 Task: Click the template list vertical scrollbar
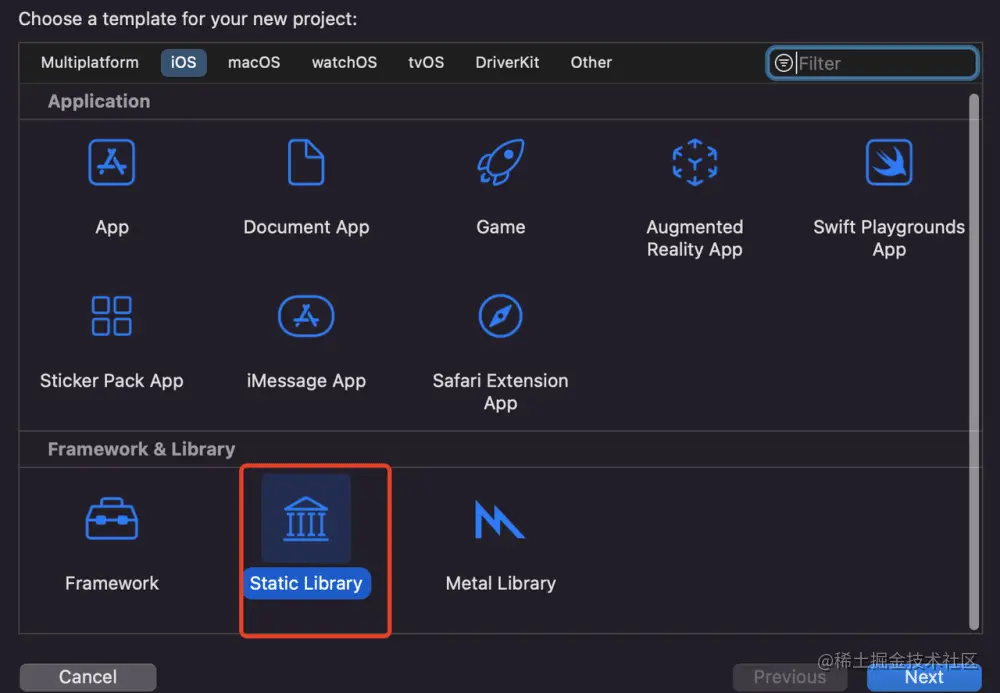coord(973,361)
